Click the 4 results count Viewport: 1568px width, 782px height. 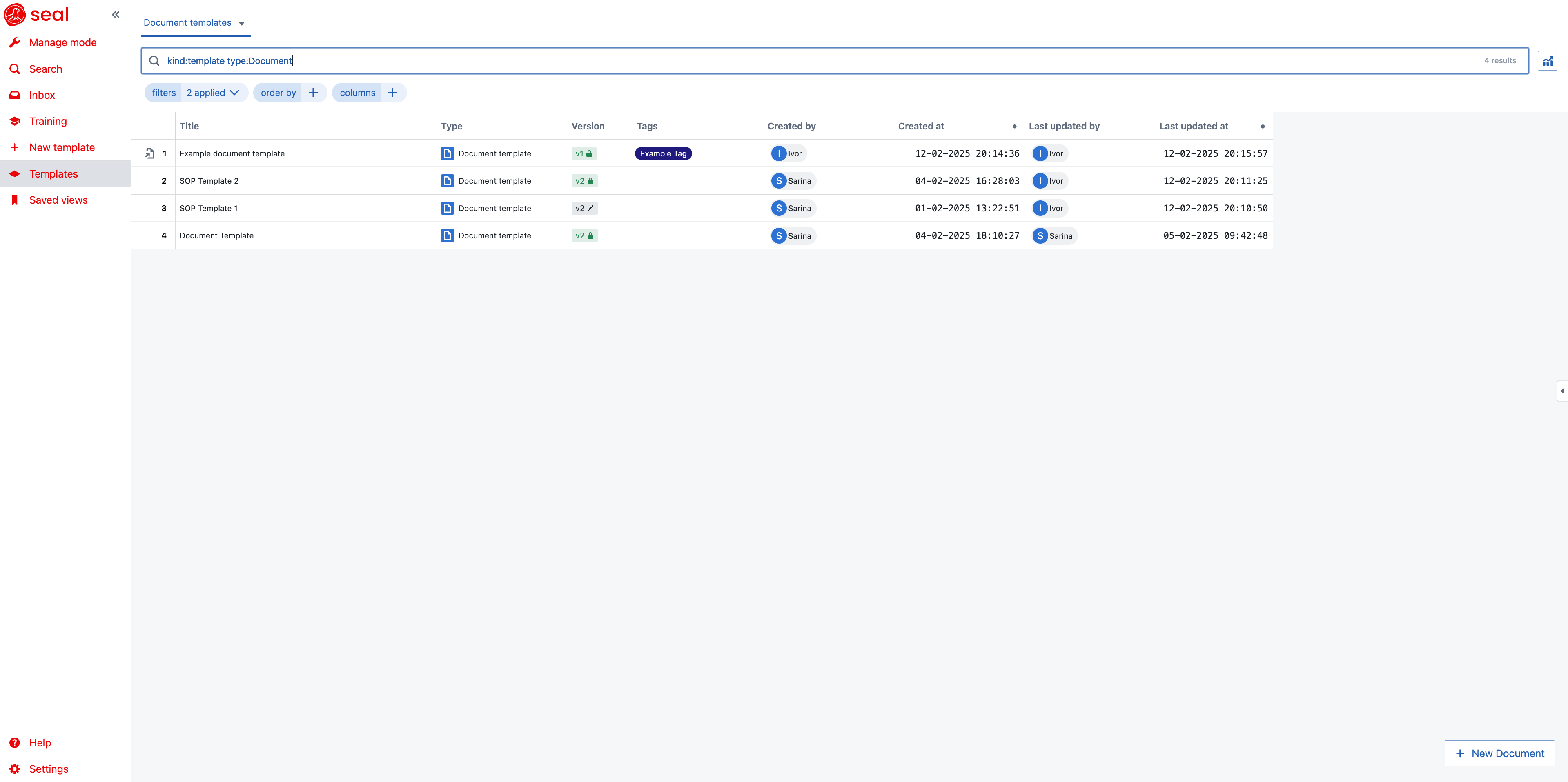pos(1500,61)
